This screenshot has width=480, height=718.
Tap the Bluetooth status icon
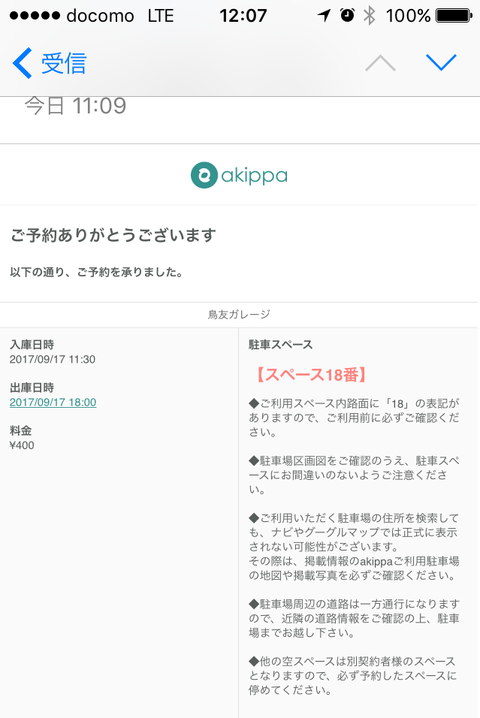(x=369, y=16)
